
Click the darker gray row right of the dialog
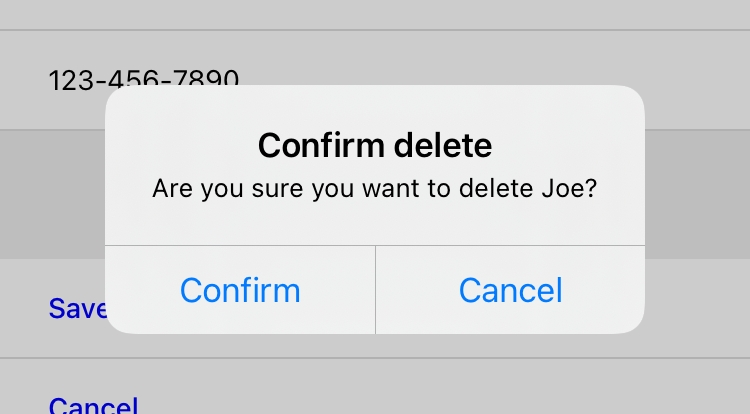(x=697, y=194)
